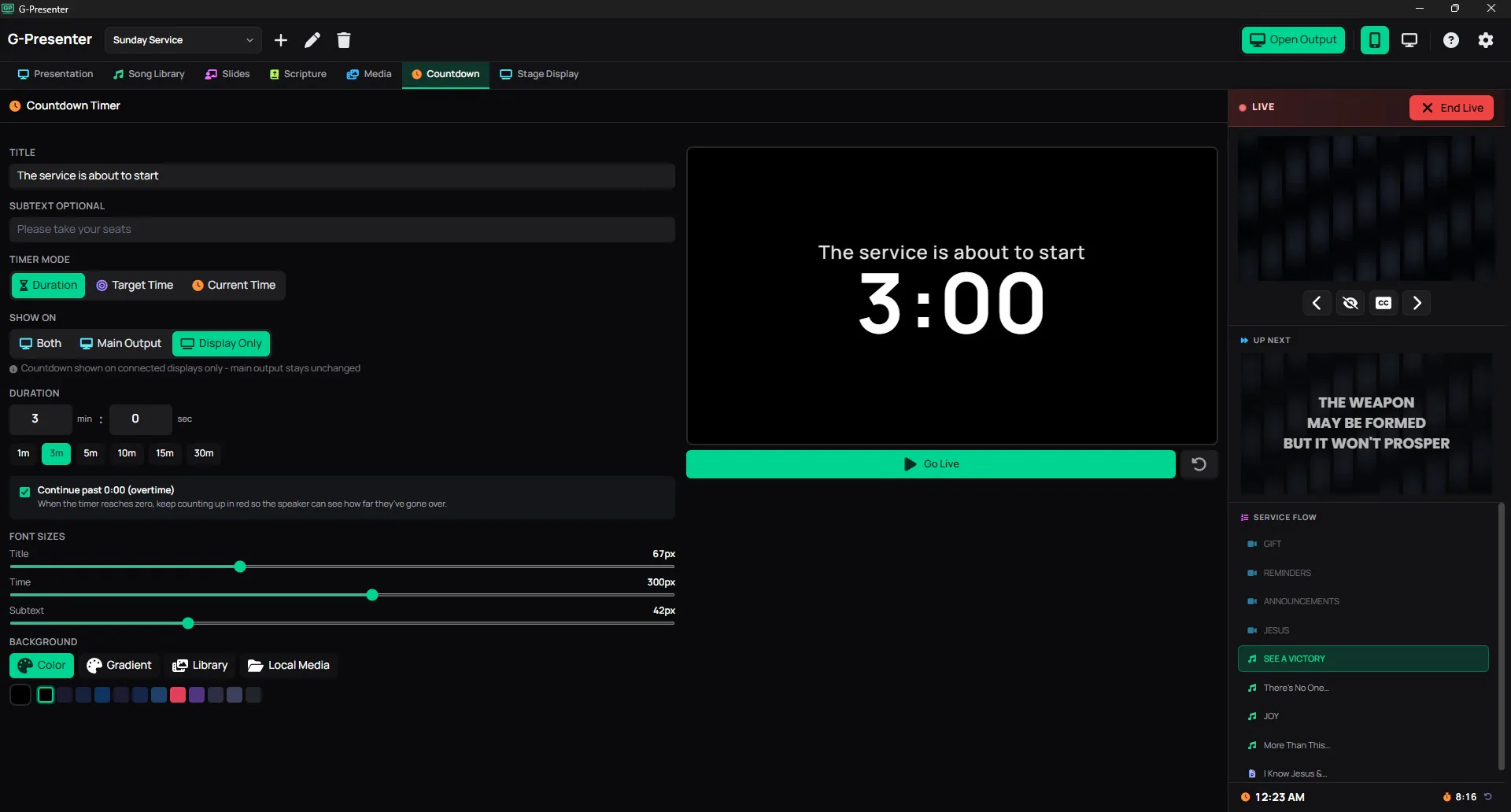Click the monitor icon in top bar
This screenshot has width=1511, height=812.
pyautogui.click(x=1409, y=40)
